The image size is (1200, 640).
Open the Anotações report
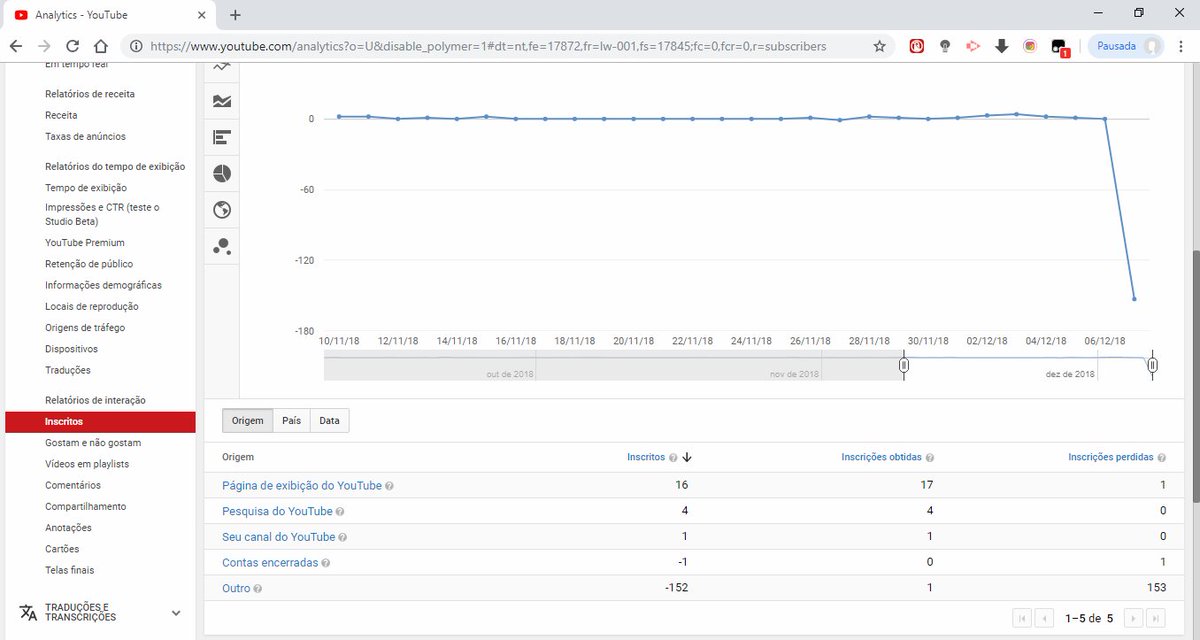[68, 528]
